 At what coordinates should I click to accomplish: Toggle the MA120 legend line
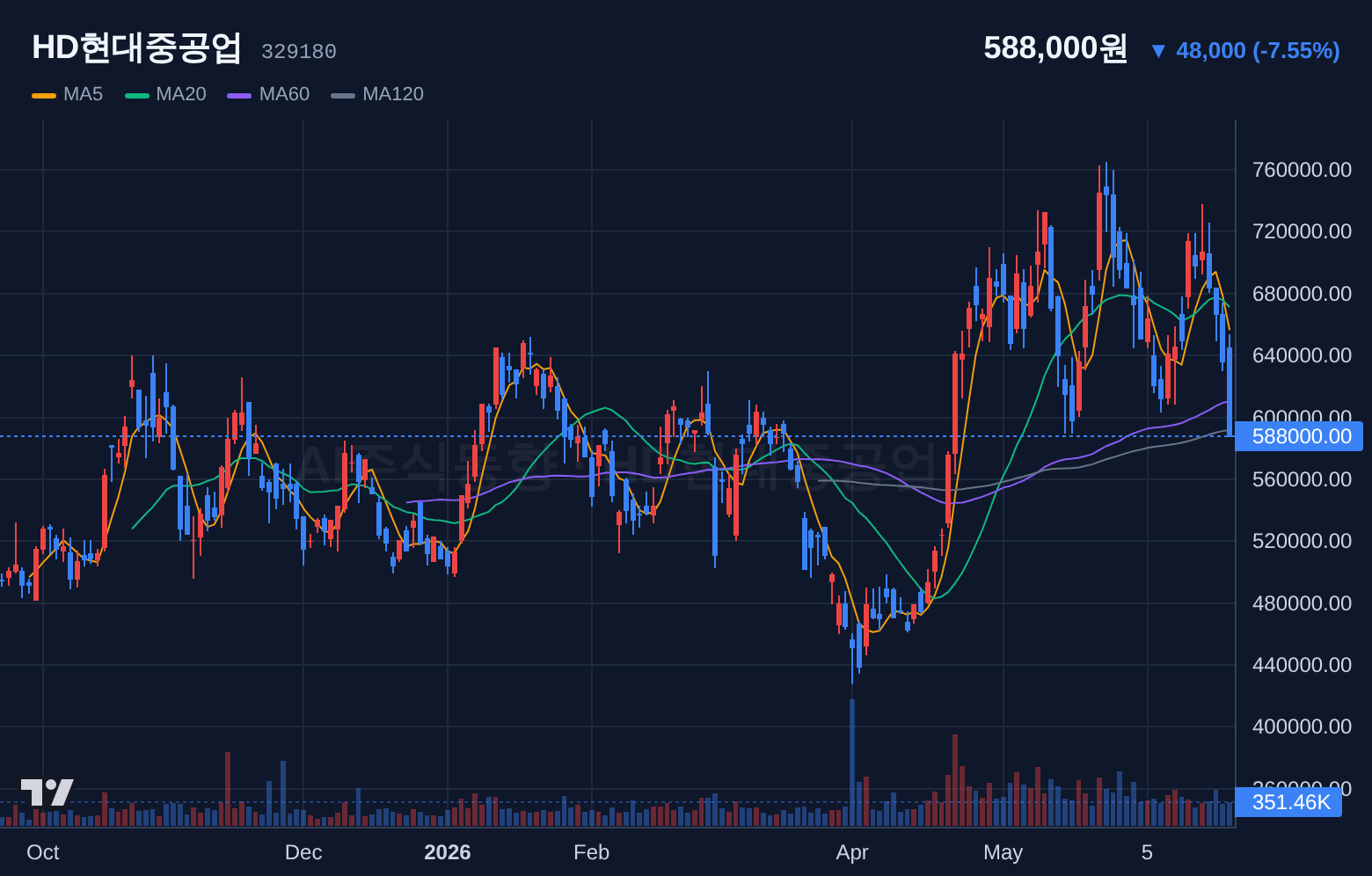pyautogui.click(x=377, y=94)
